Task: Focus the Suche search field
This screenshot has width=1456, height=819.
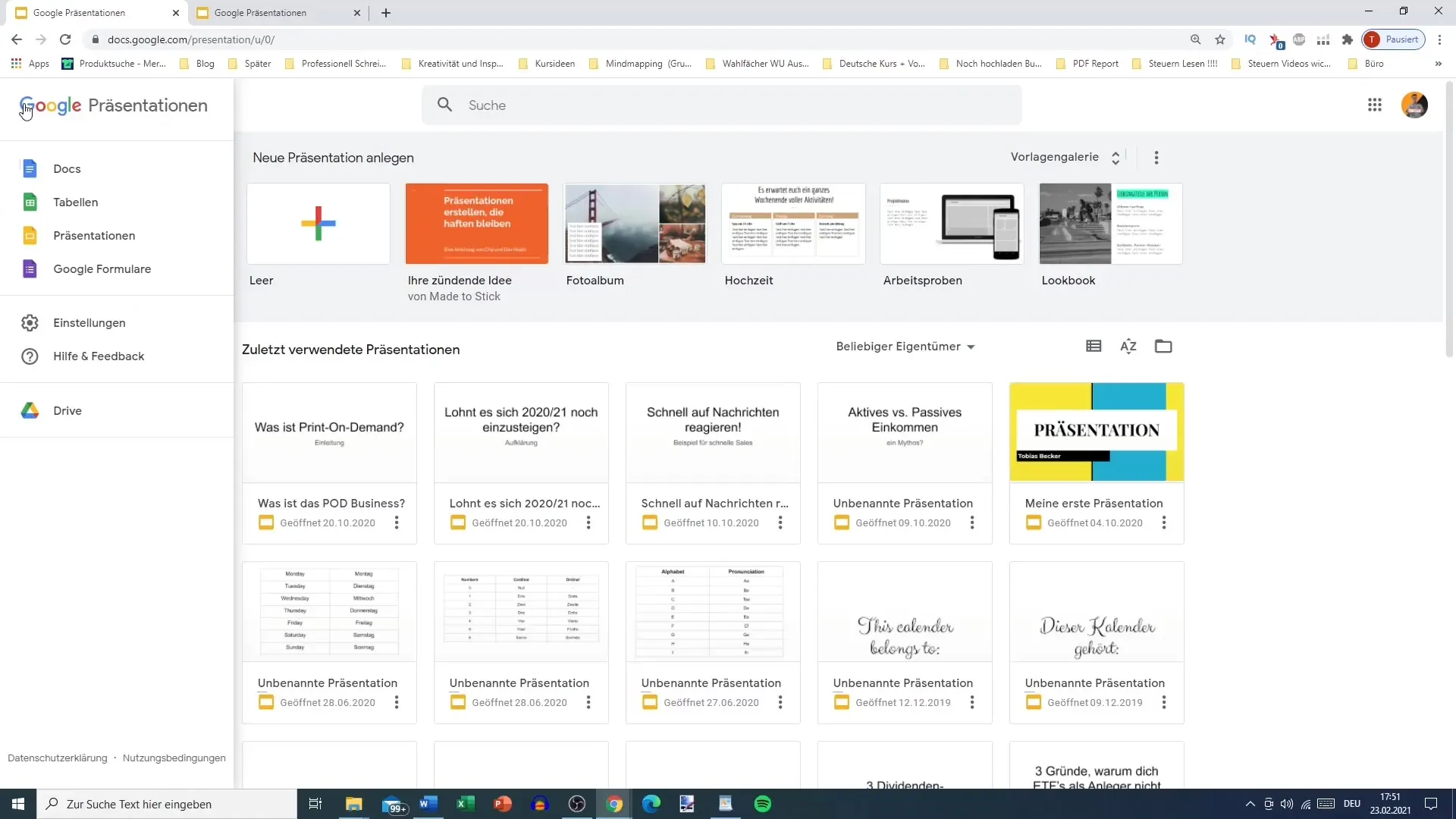Action: click(722, 105)
